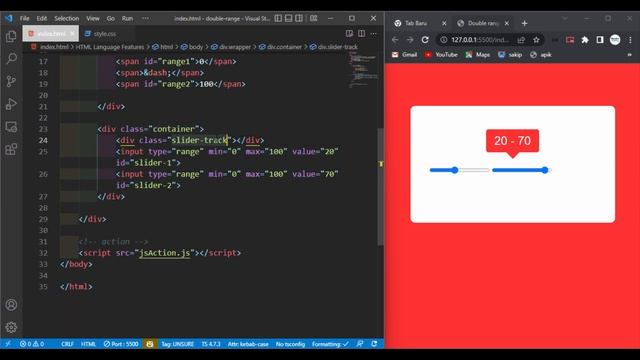Click the right slider thumb at 70
This screenshot has width=640, height=360.
point(545,170)
